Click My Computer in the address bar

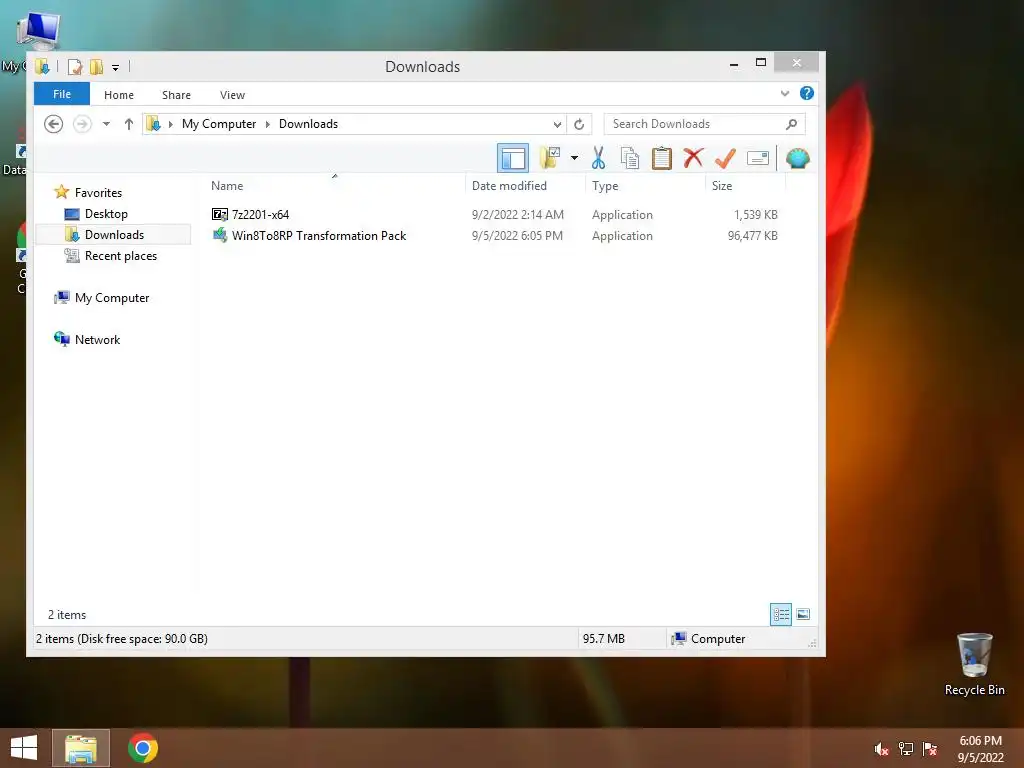(219, 123)
